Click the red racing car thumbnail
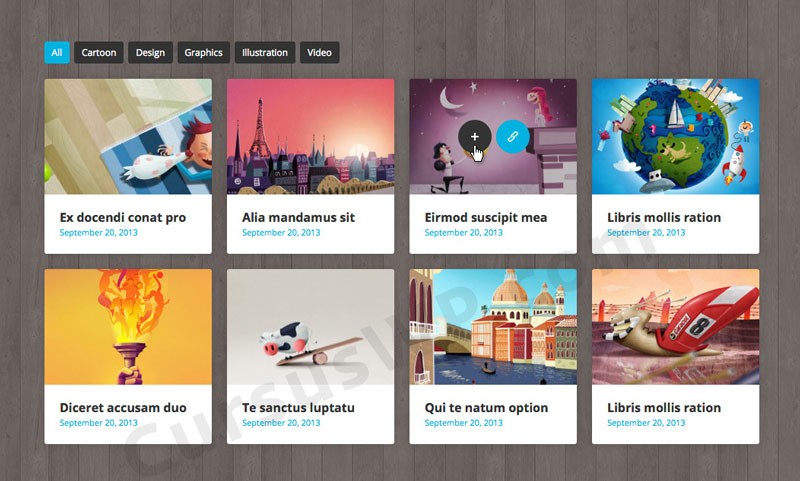 [x=675, y=326]
